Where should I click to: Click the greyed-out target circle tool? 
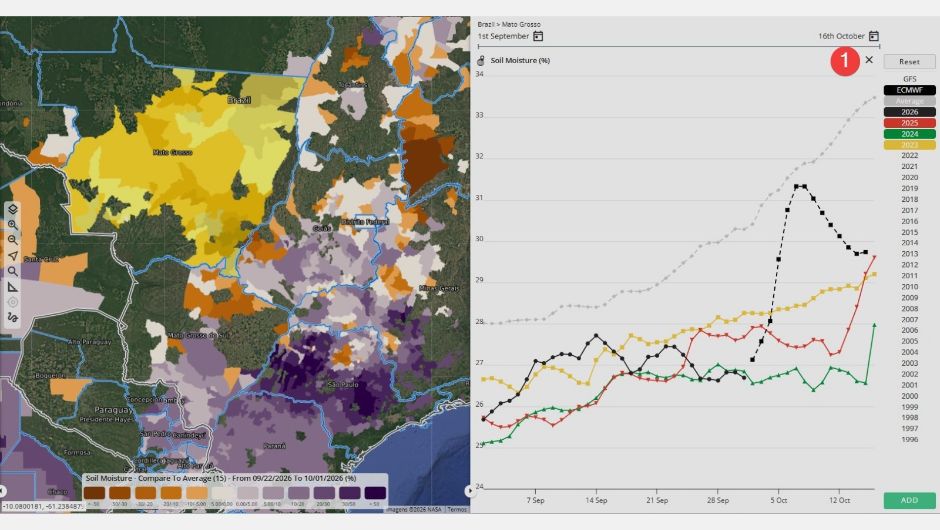pos(13,302)
